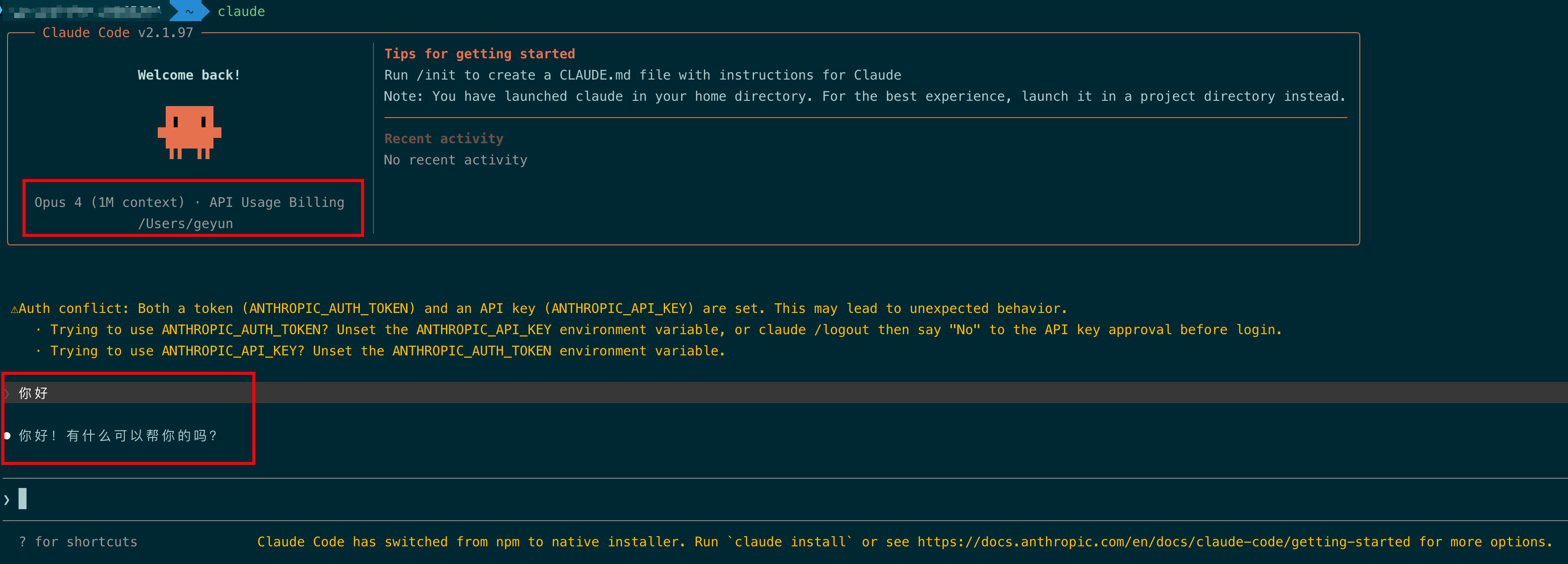Click the yellow auth conflict warning triangle
This screenshot has height=564, width=1568.
click(x=14, y=309)
